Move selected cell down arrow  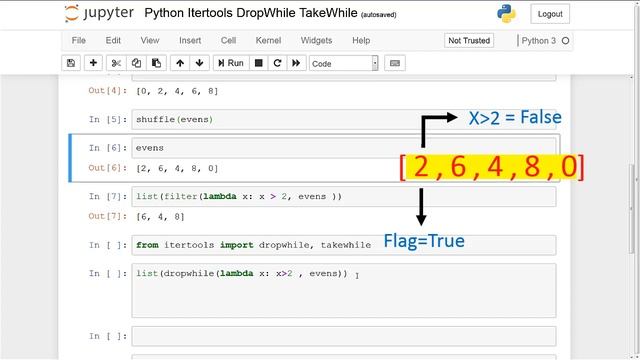200,63
